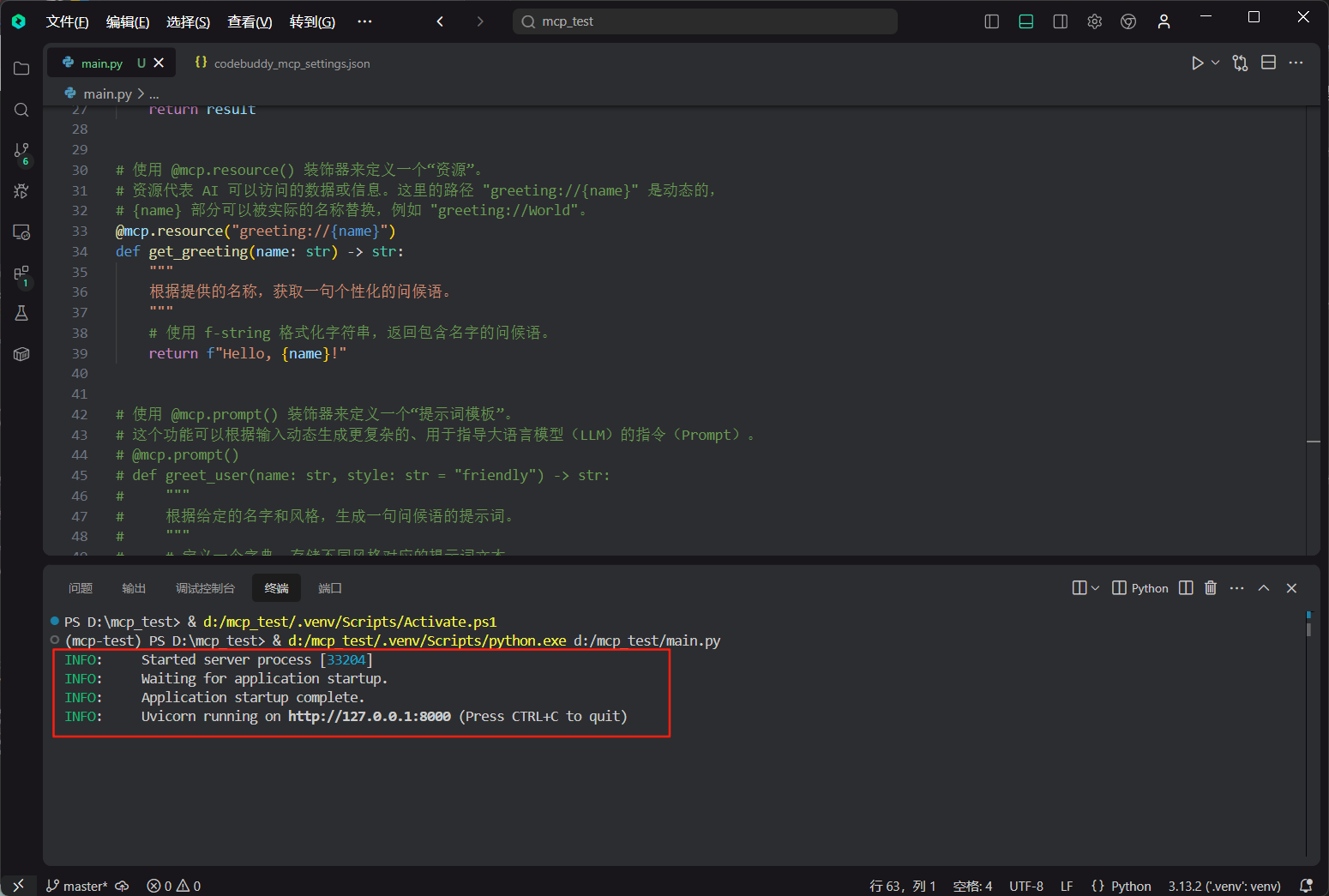This screenshot has height=896, width=1329.
Task: Open the Search view in the activity bar
Action: click(21, 110)
